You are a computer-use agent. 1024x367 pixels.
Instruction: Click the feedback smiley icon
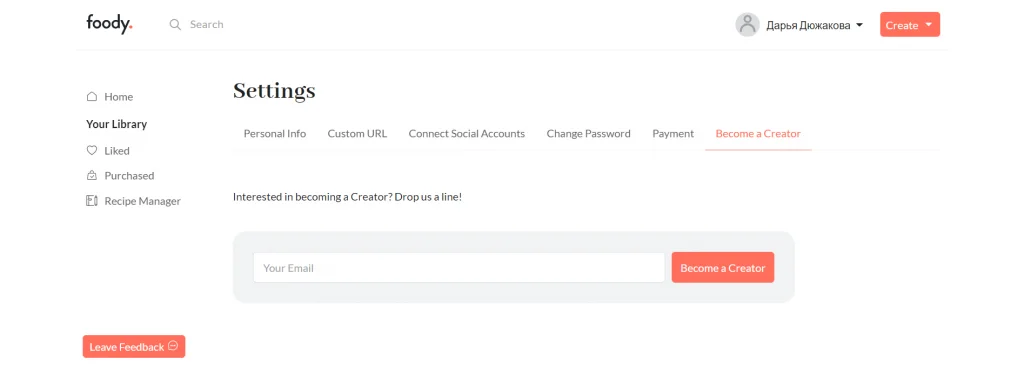[x=173, y=346]
